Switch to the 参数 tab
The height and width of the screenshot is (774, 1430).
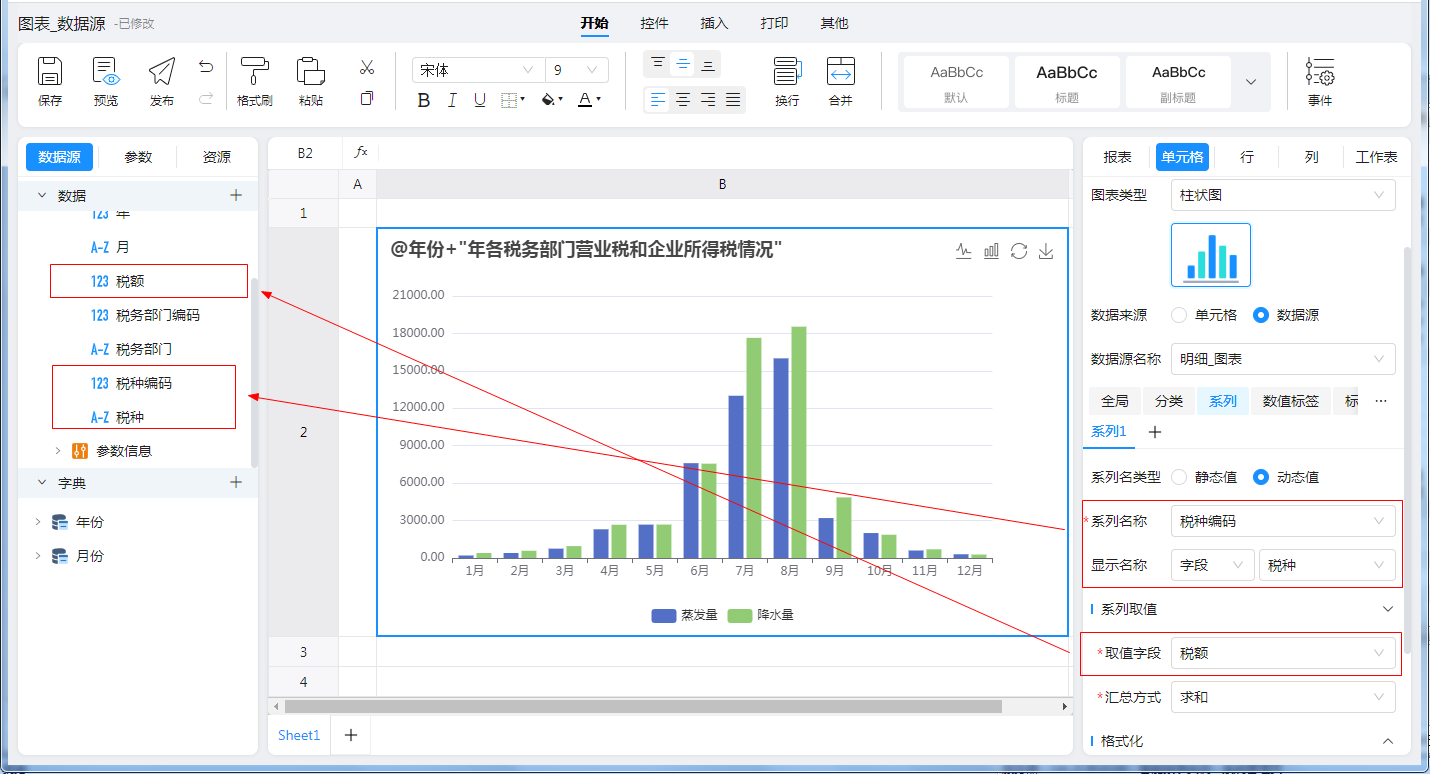(x=138, y=157)
